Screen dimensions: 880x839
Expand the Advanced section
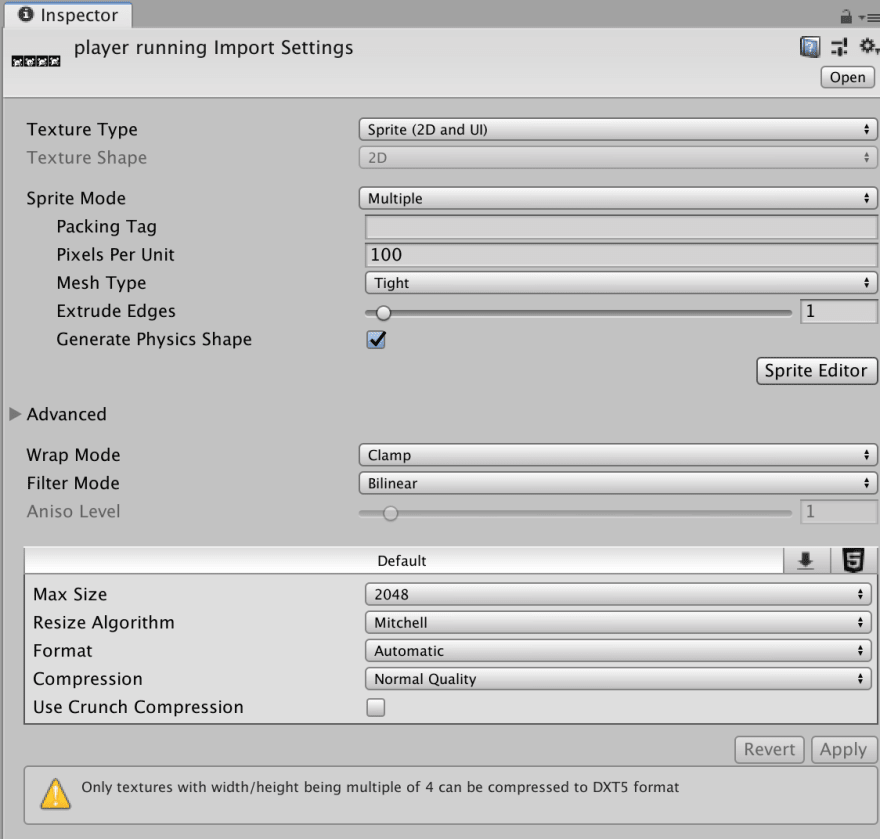[x=15, y=414]
